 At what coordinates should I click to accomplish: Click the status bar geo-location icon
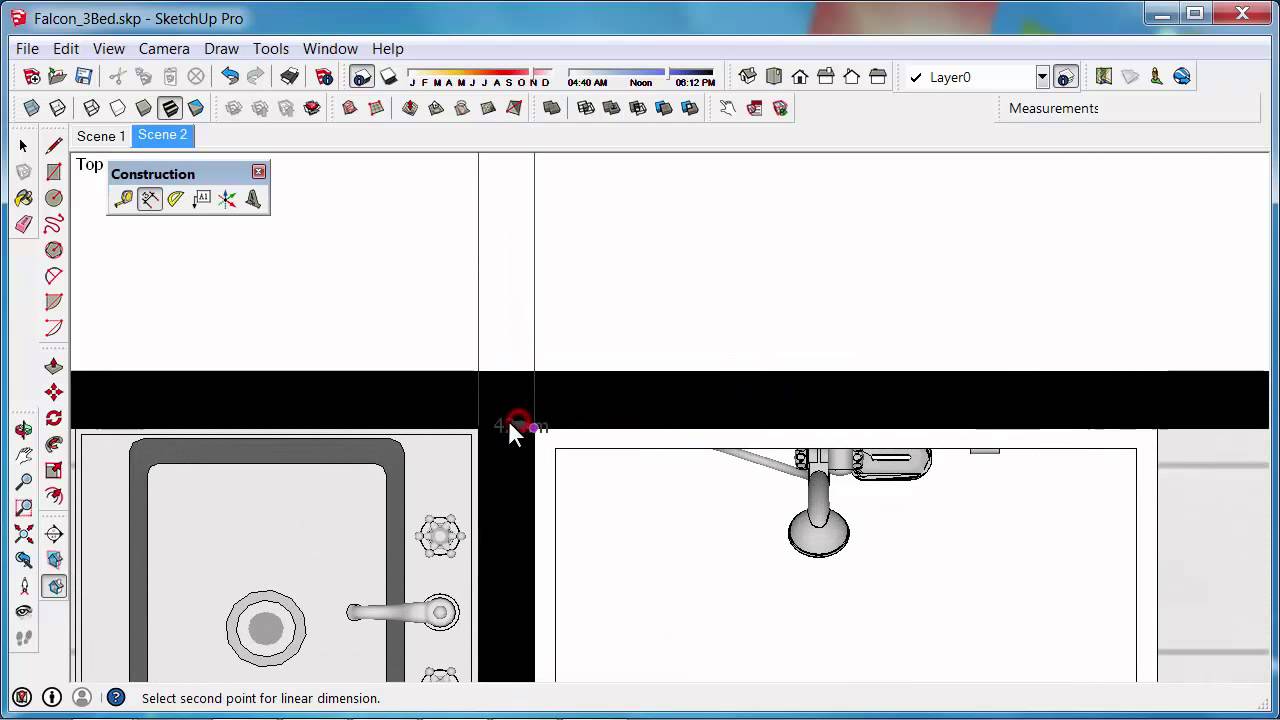(x=22, y=698)
